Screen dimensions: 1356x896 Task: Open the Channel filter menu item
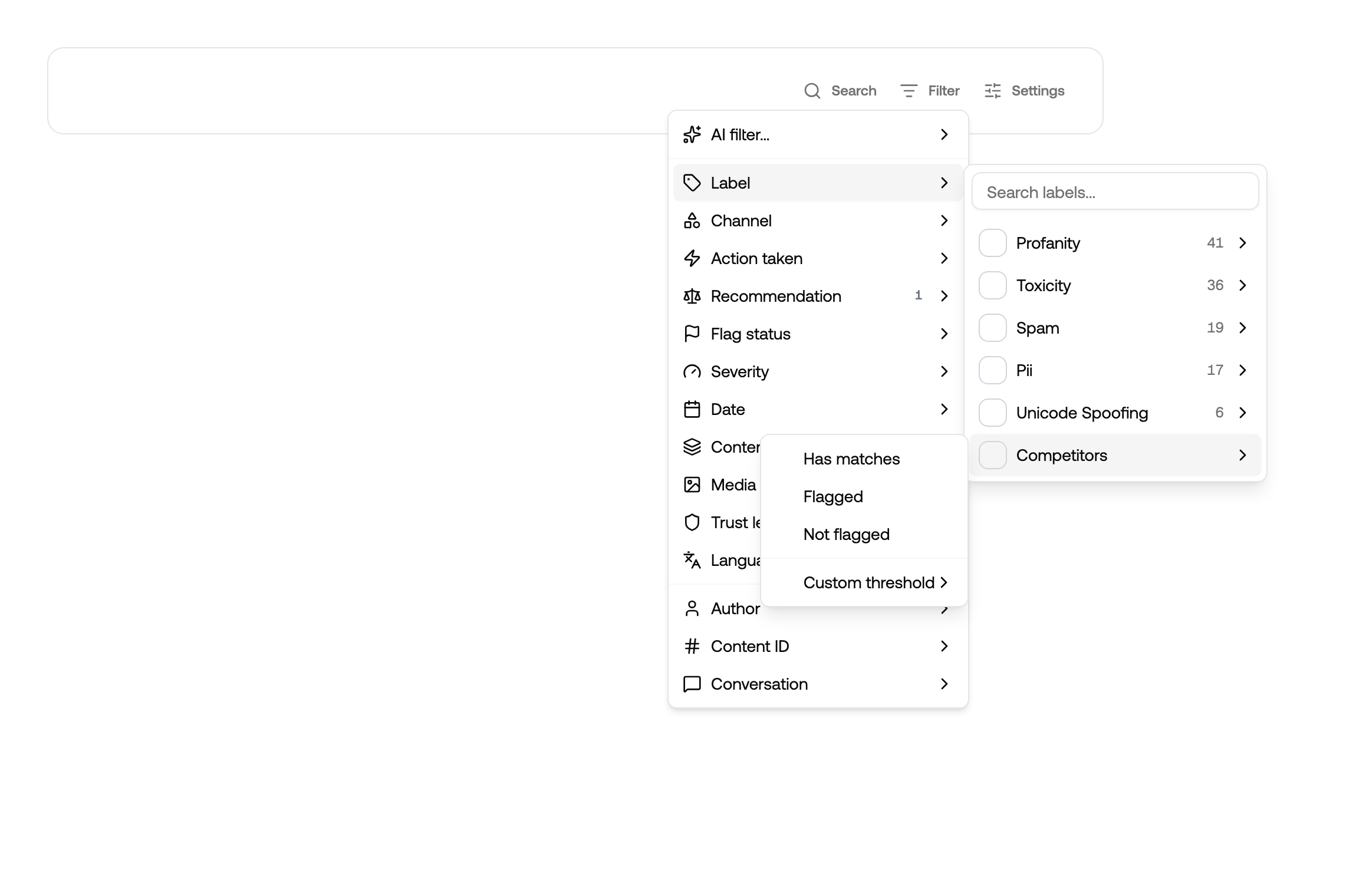(x=818, y=220)
